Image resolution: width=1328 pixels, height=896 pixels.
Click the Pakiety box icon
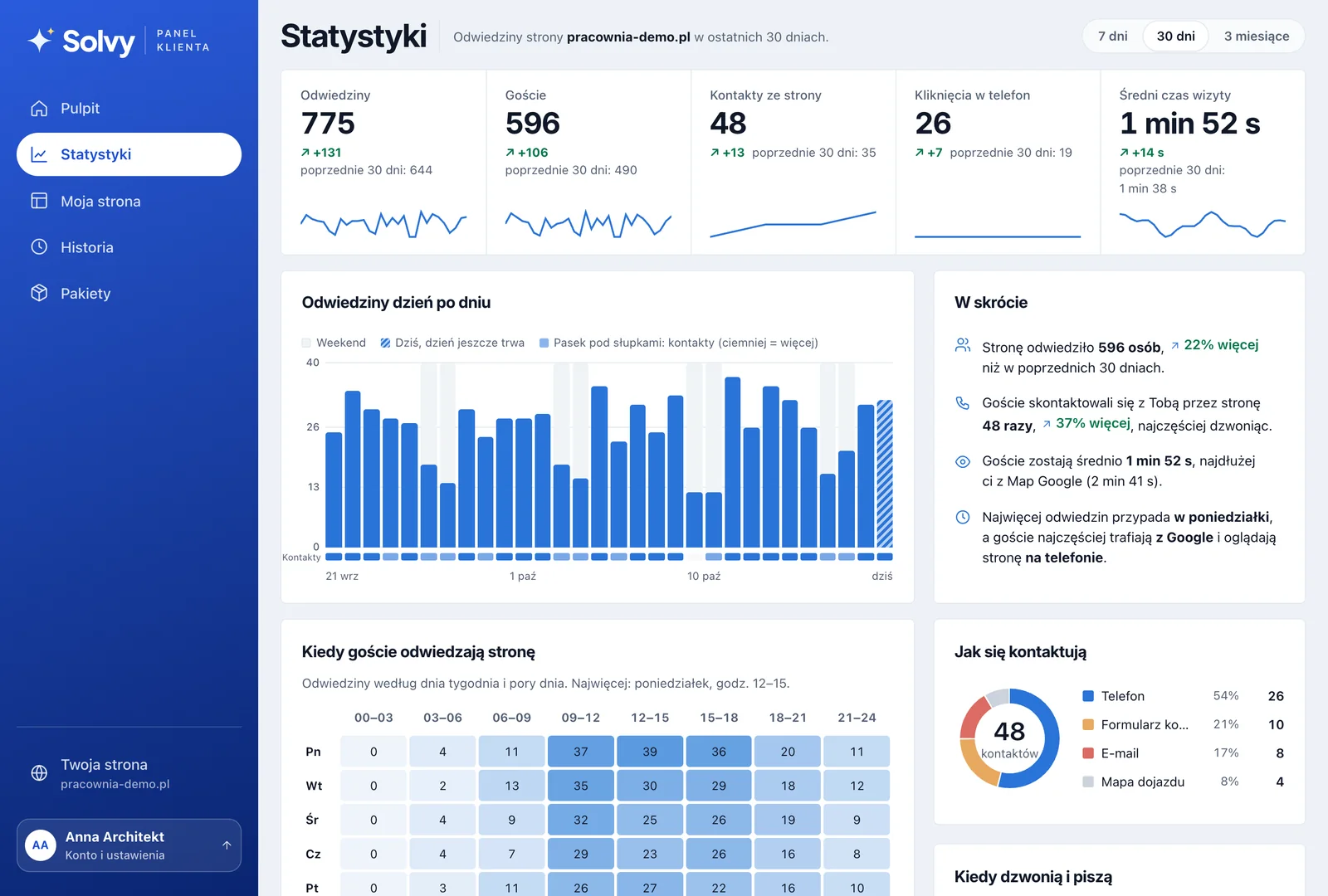(x=39, y=293)
